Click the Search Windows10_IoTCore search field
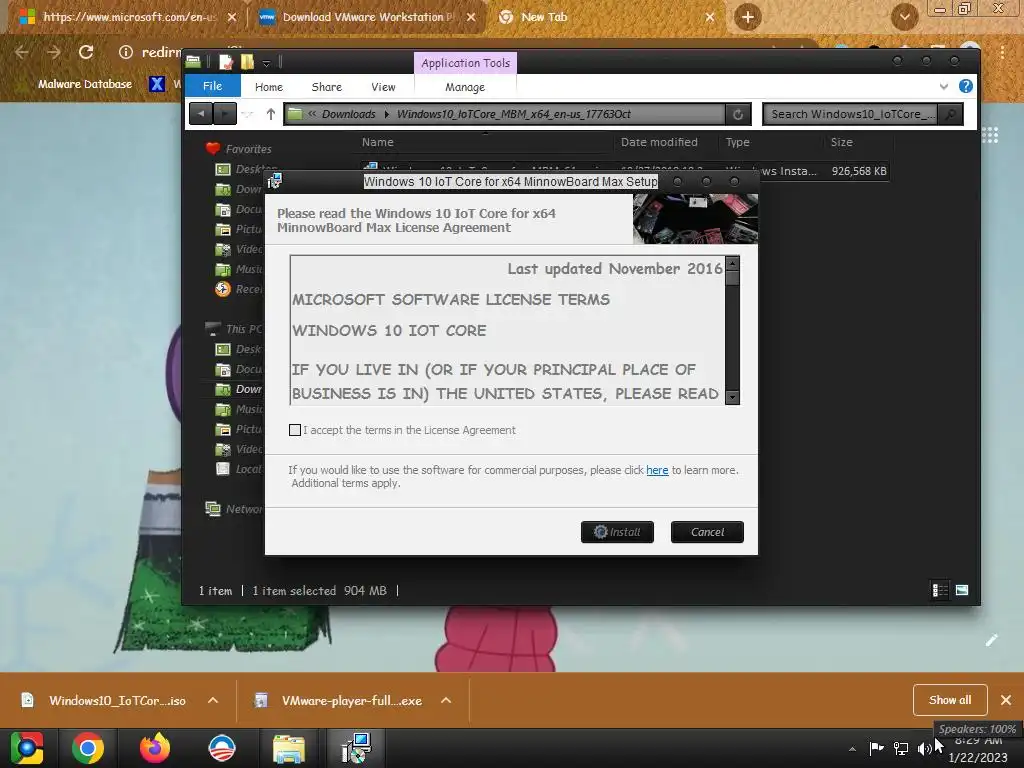1024x768 pixels. click(x=851, y=114)
